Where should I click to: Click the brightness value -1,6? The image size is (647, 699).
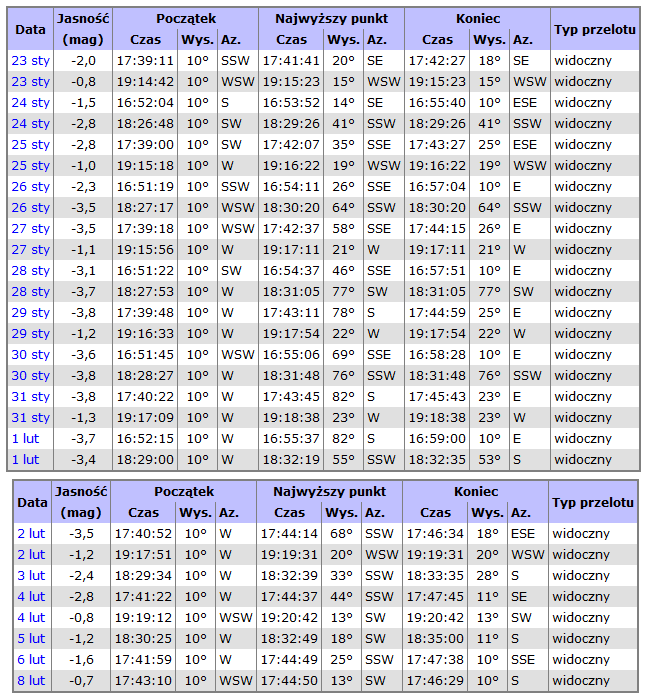tap(81, 659)
